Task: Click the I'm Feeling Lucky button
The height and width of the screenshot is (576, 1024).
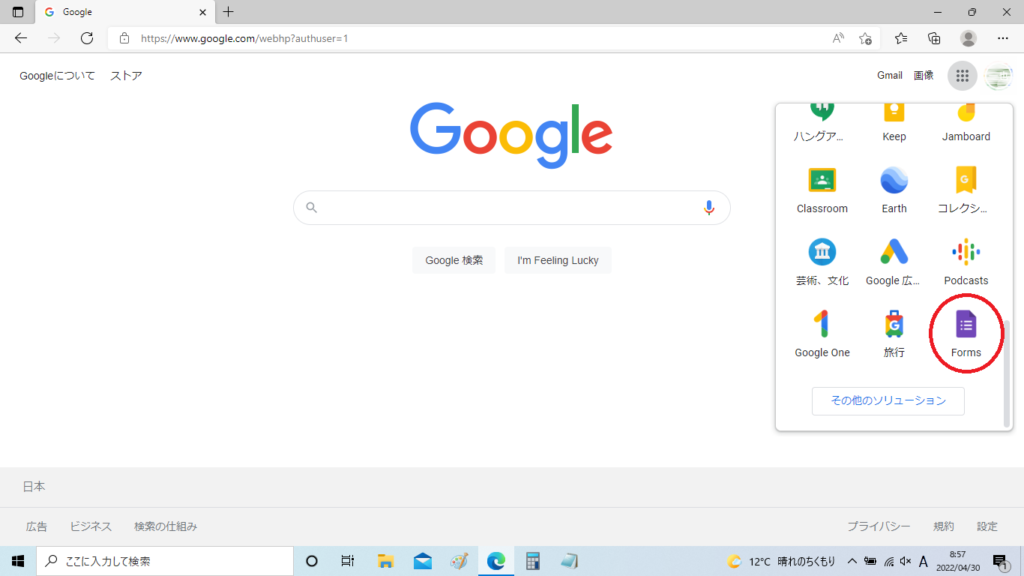Action: coord(558,260)
